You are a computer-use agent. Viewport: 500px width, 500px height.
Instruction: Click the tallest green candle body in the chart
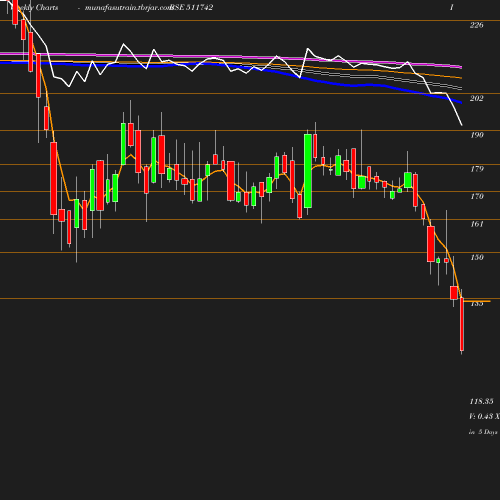[x=308, y=171]
